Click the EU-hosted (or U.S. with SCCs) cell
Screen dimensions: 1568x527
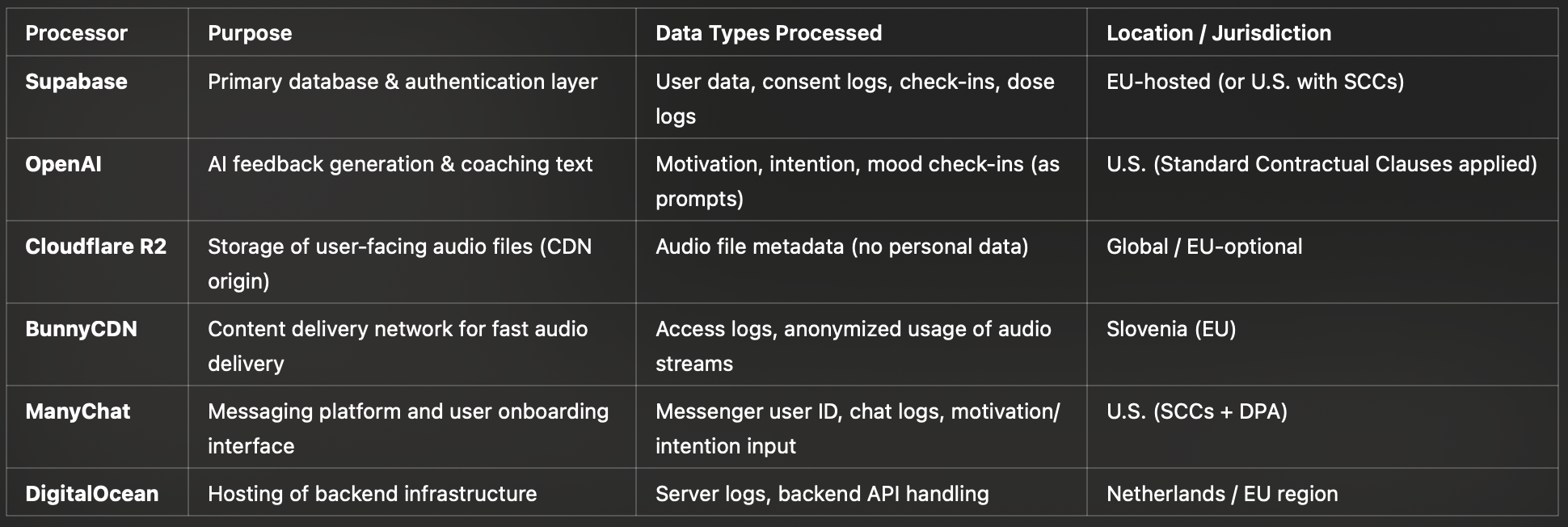coord(1254,82)
